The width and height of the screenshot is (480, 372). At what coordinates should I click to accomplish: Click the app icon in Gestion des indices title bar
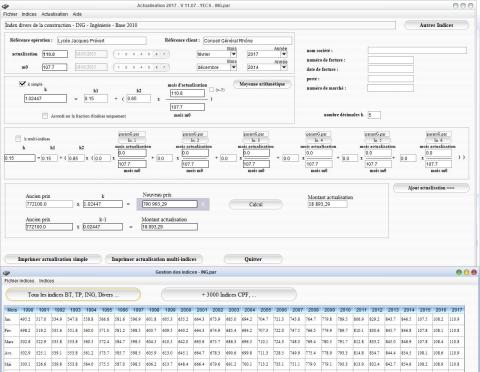(6, 273)
